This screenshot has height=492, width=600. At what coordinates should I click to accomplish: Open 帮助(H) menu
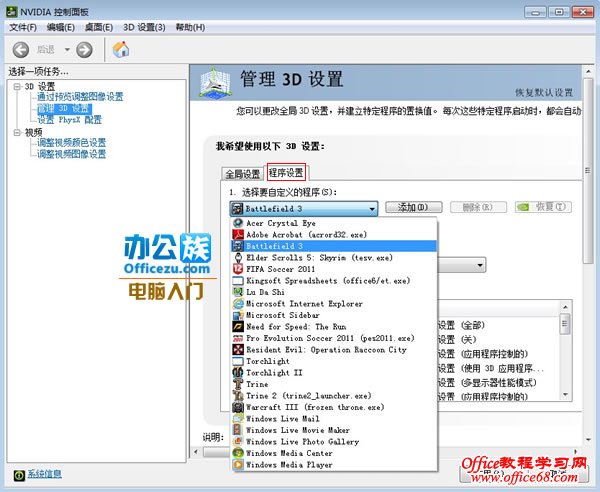[190, 28]
